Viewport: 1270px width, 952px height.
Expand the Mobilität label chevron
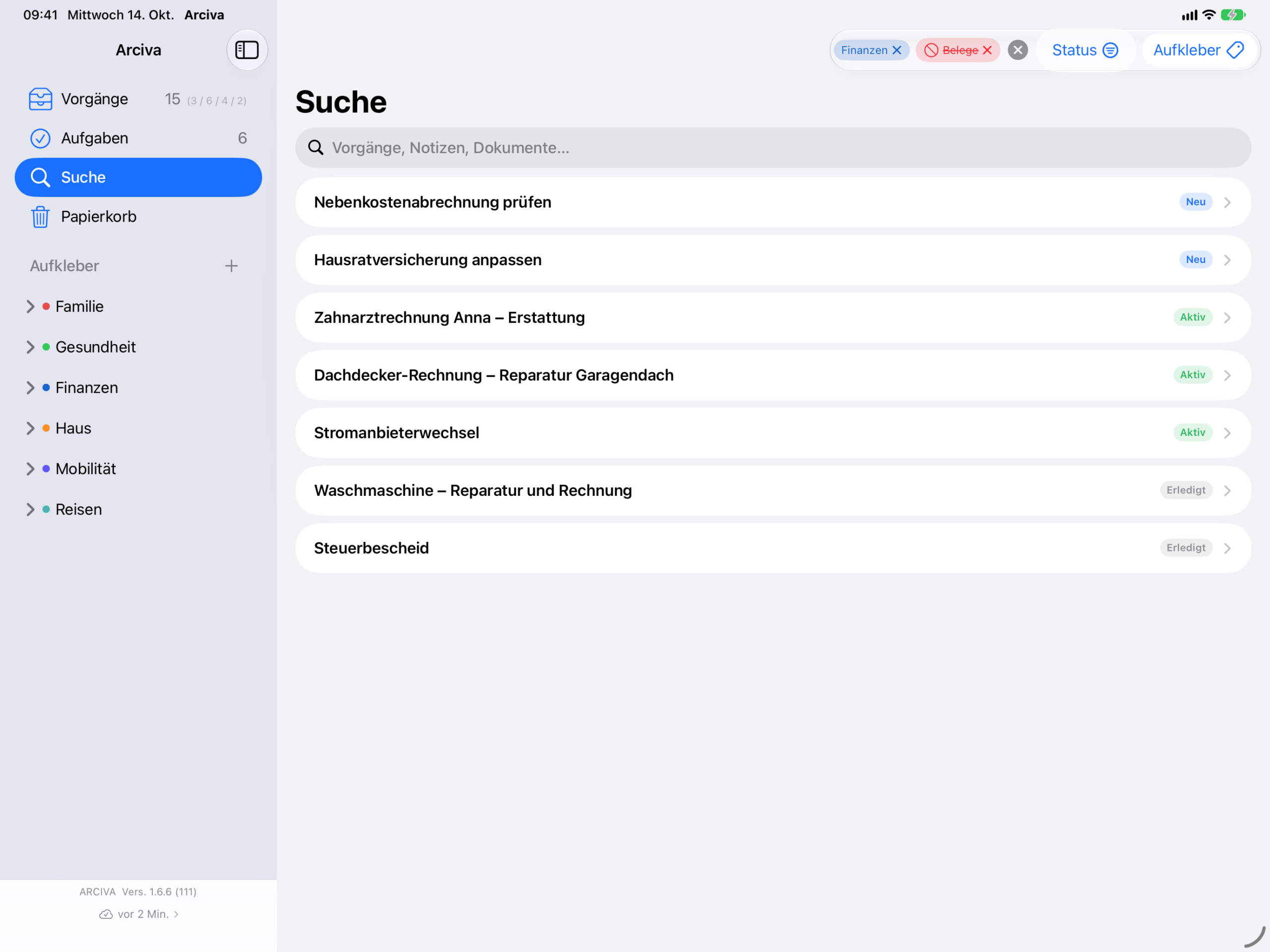(30, 469)
